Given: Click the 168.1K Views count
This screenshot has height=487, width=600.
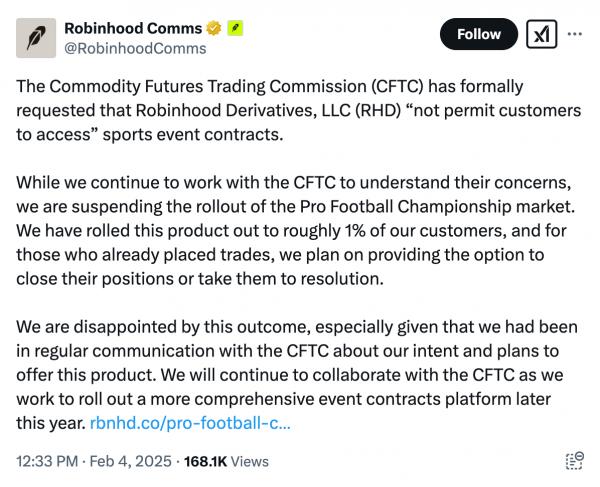Looking at the screenshot, I should pos(227,461).
